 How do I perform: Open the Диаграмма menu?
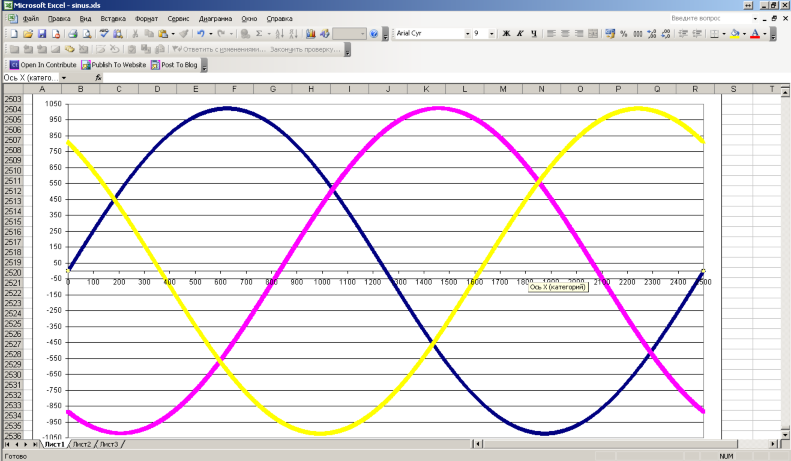pos(215,18)
